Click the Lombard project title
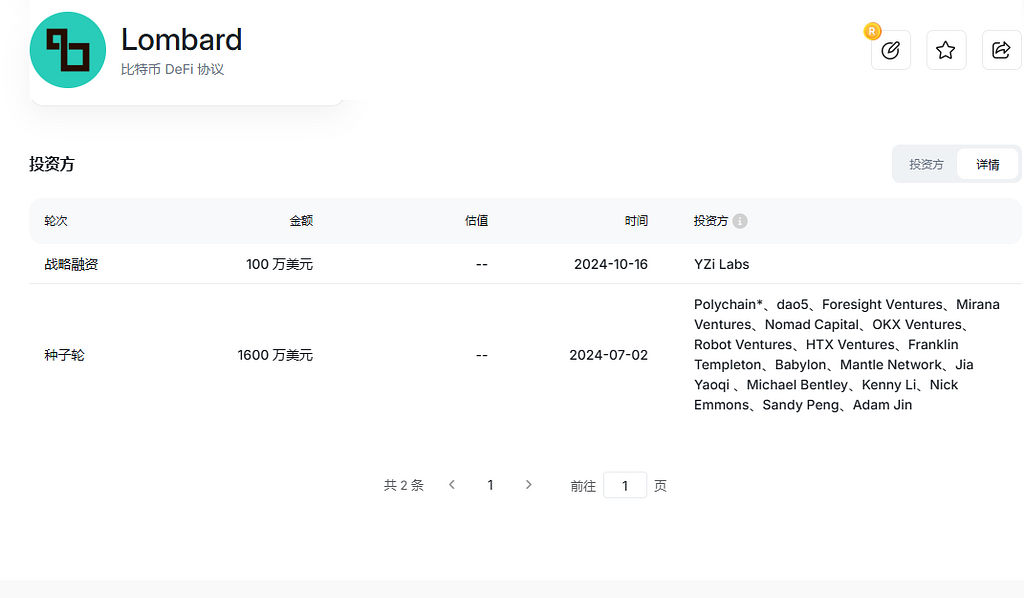The width and height of the screenshot is (1024, 598). tap(181, 40)
